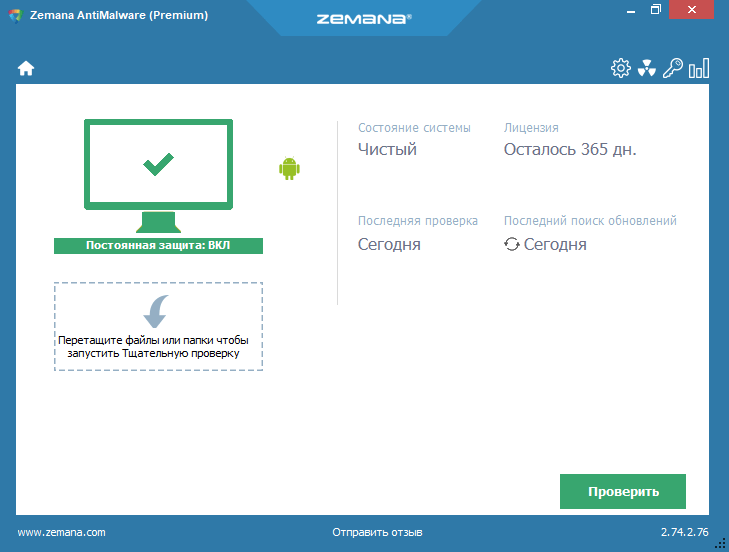This screenshot has height=552, width=729.
Task: Click the protected monitor checkmark graphic
Action: (158, 176)
